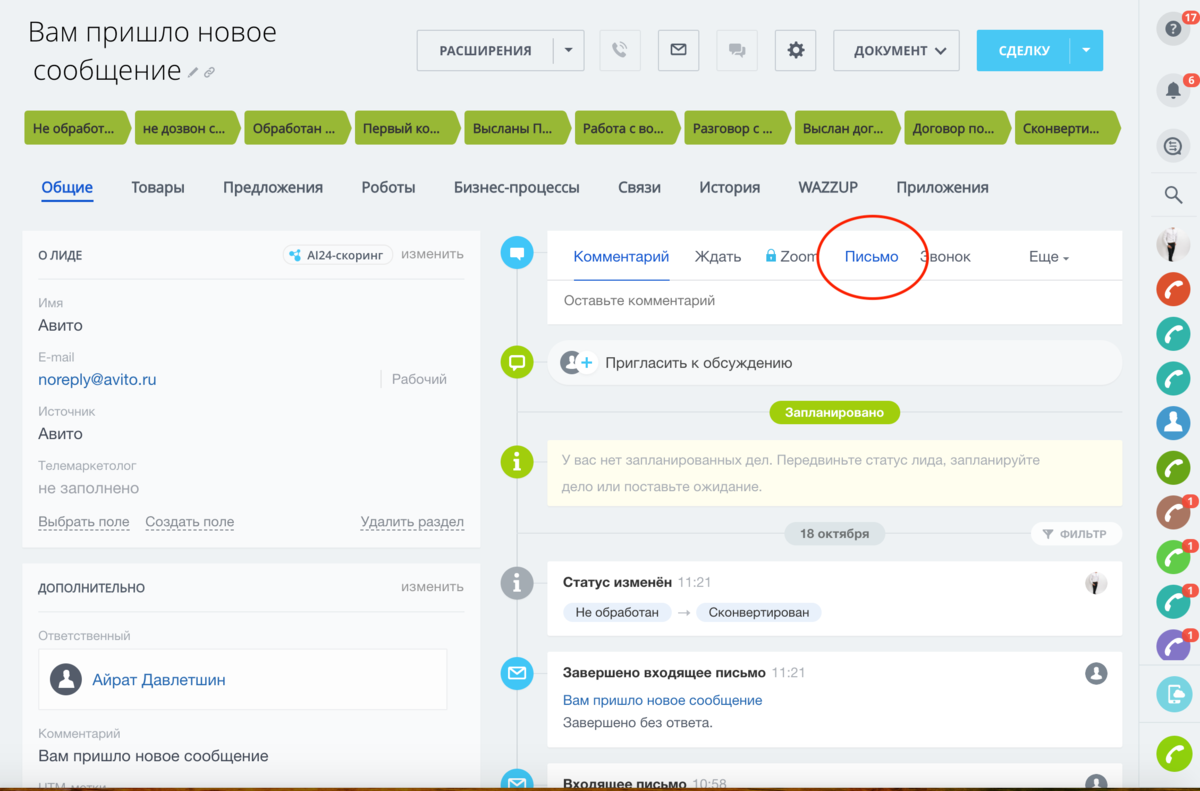The height and width of the screenshot is (791, 1200).
Task: Click the blue user avatar in sidebar
Action: 1173,423
